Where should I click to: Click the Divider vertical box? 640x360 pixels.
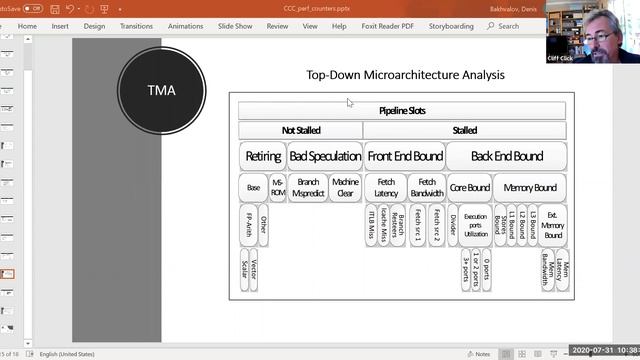click(x=453, y=225)
